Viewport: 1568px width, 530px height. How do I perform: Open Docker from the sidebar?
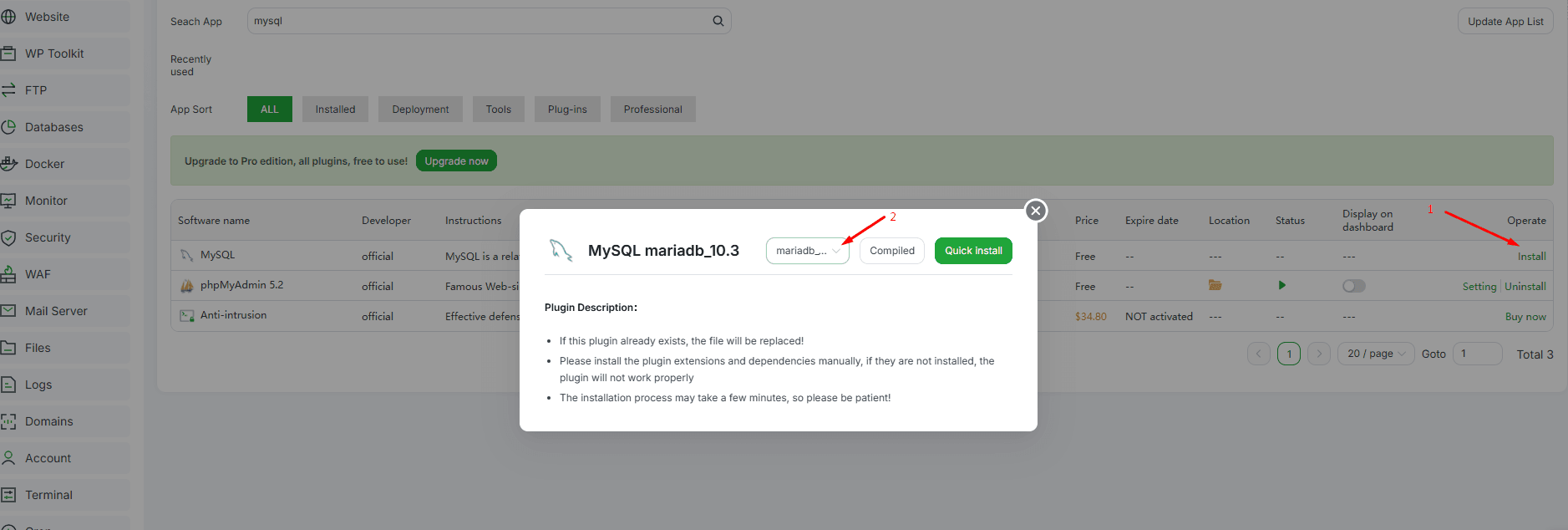tap(44, 164)
